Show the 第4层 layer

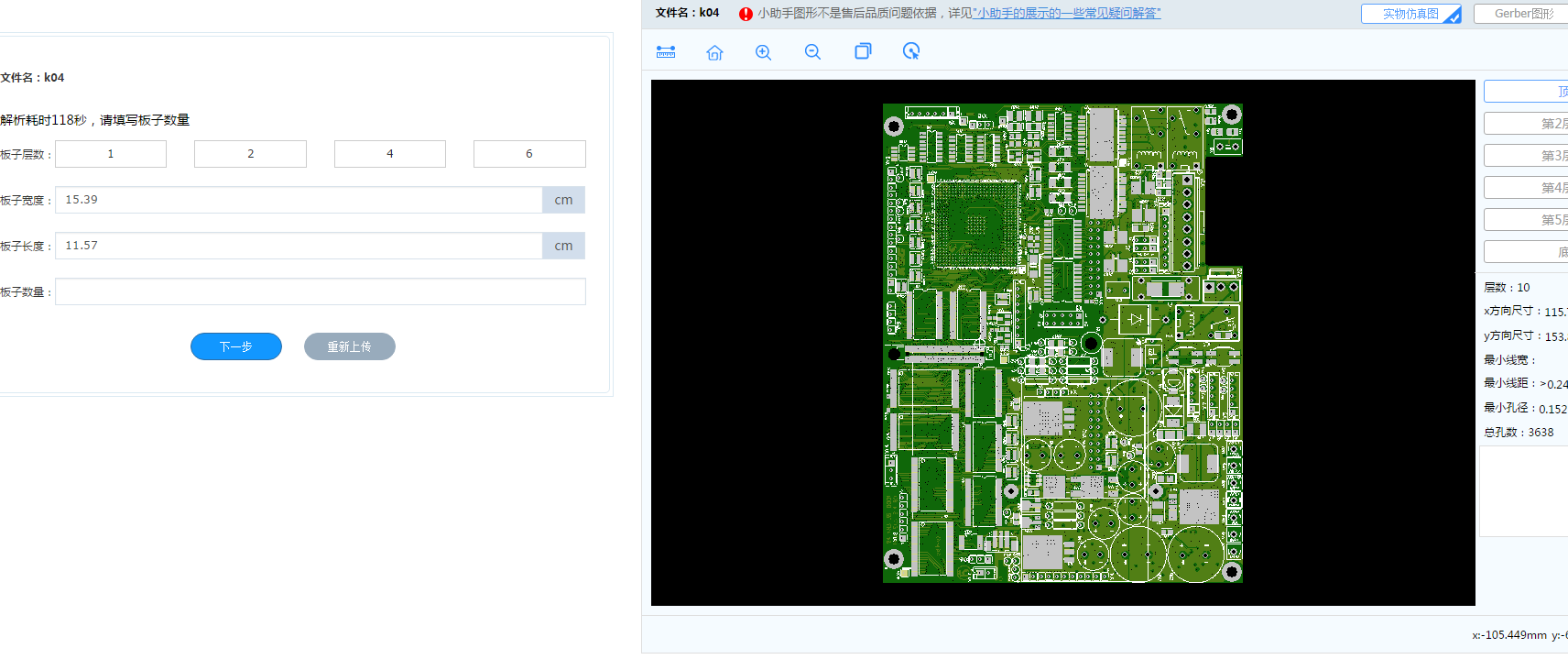1526,188
